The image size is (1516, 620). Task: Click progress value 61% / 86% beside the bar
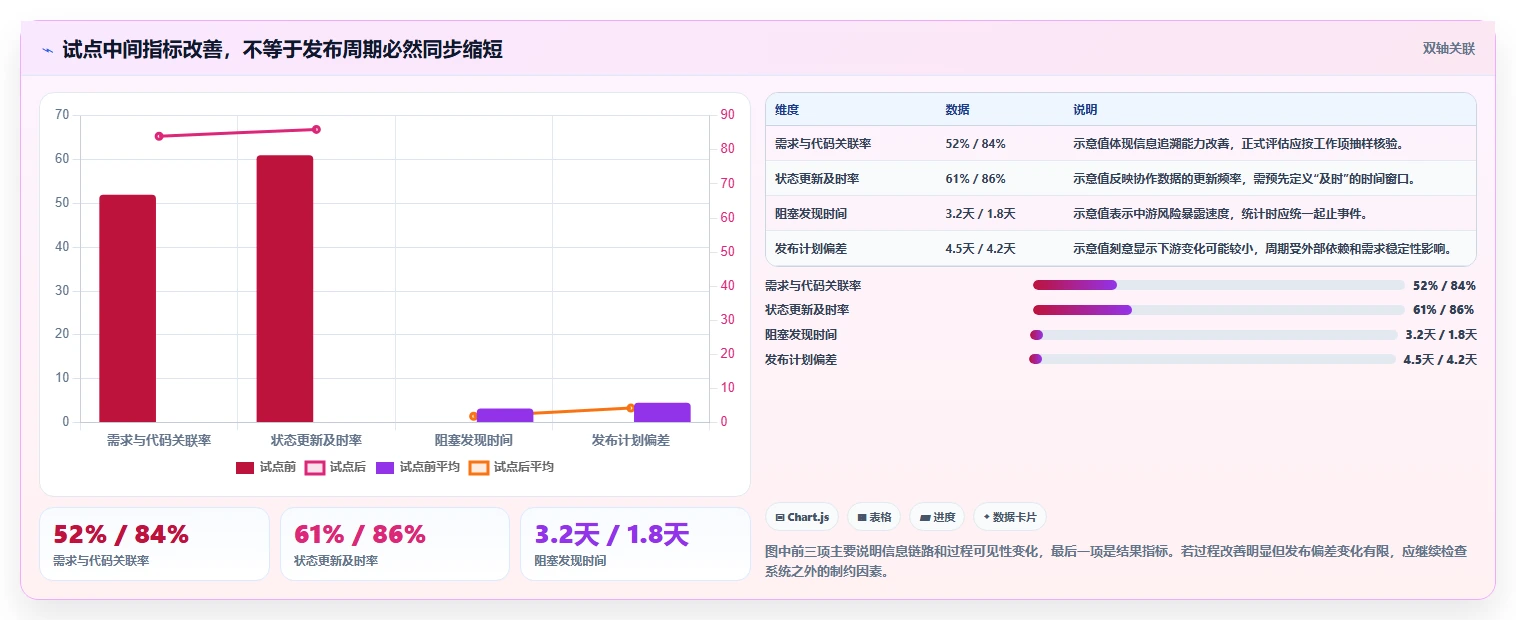(1444, 310)
